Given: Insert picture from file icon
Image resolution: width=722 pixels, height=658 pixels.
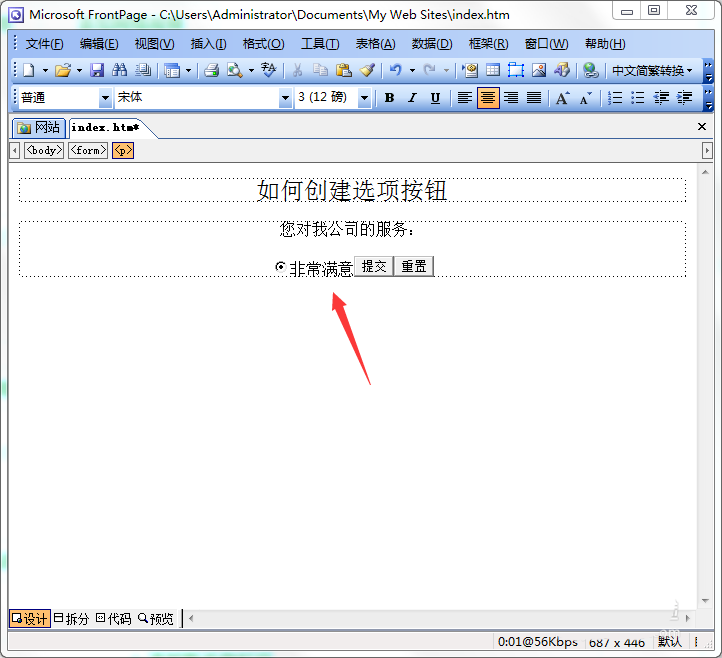Looking at the screenshot, I should pos(539,70).
